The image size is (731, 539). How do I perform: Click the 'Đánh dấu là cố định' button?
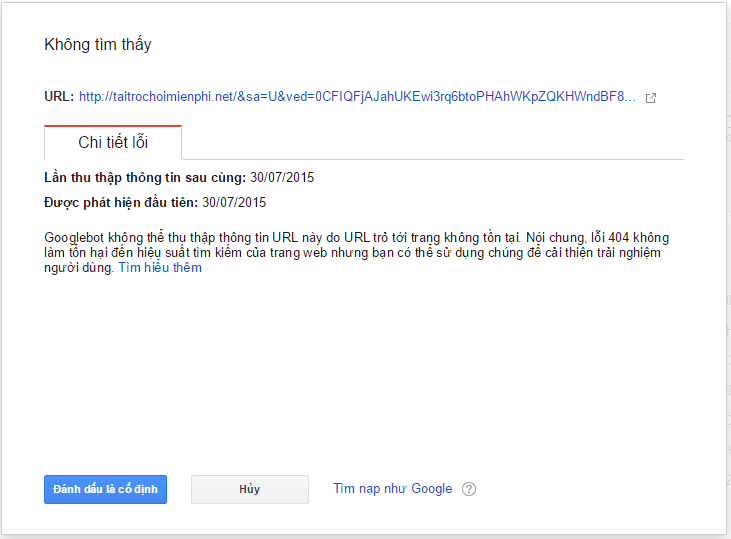coord(105,489)
